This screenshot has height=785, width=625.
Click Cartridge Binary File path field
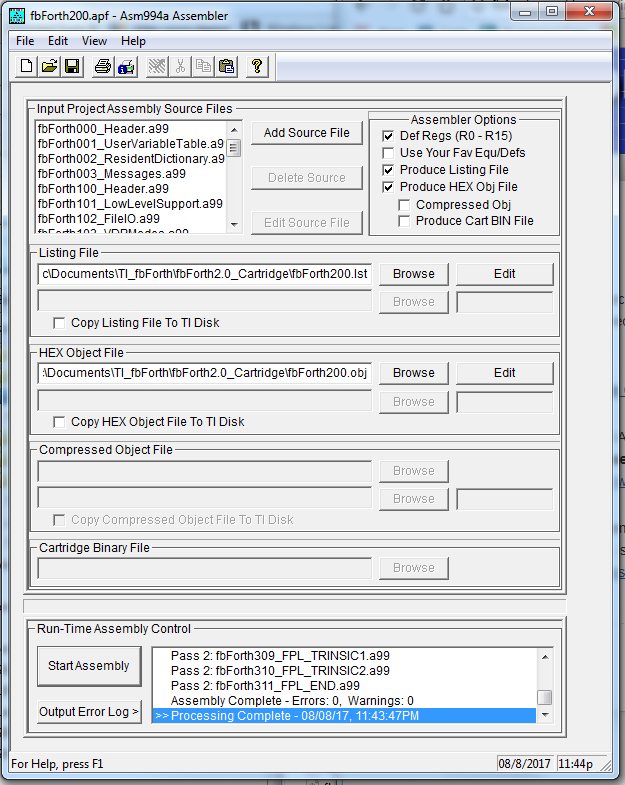(x=205, y=568)
